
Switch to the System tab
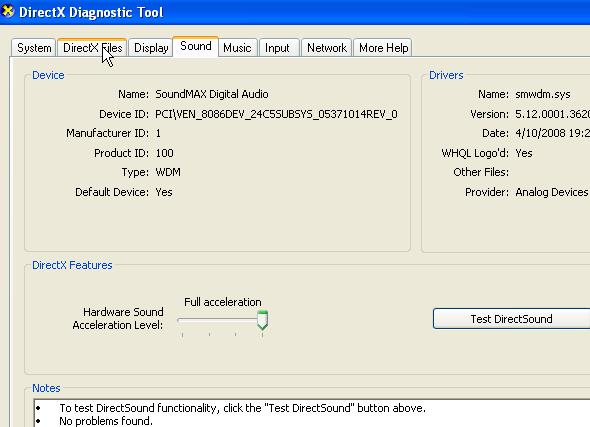34,48
